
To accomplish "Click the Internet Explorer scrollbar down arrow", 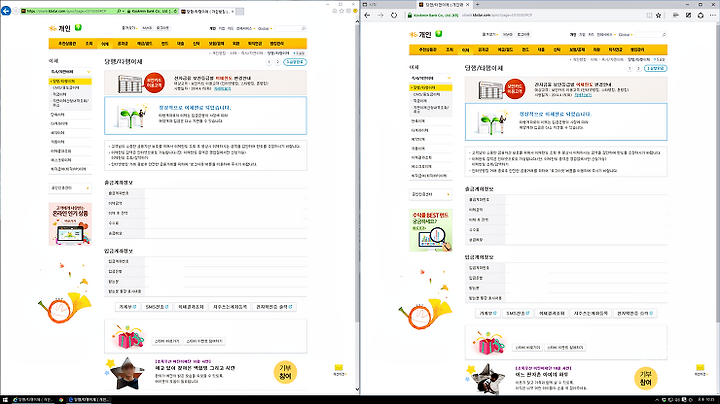I will tap(357, 390).
